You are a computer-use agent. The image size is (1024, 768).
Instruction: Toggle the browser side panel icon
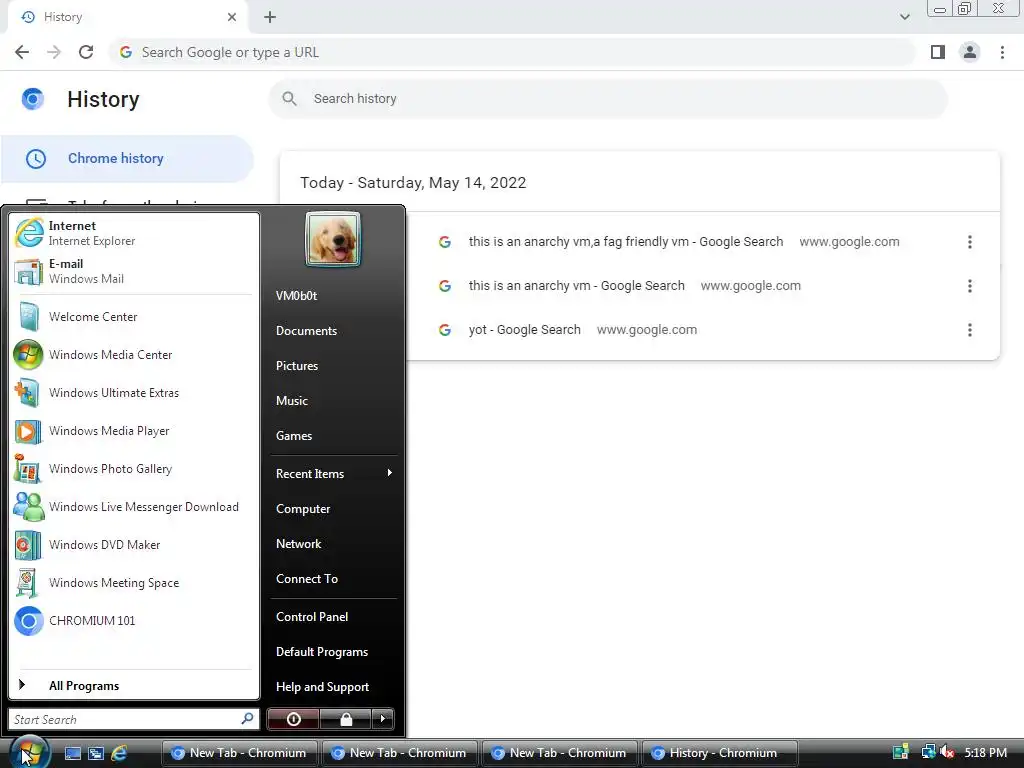tap(938, 52)
